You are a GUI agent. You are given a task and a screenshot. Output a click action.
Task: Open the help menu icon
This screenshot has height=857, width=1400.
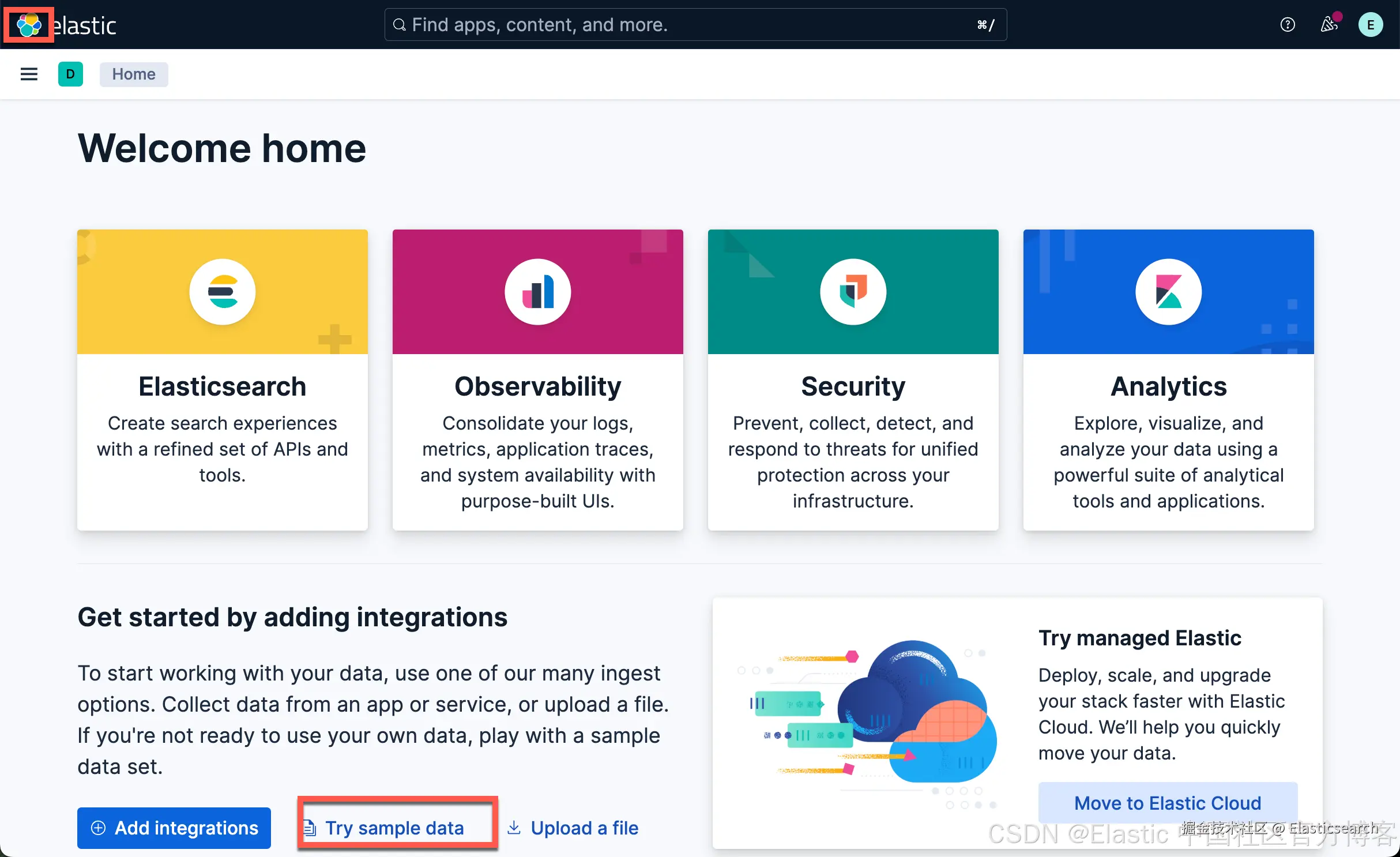(x=1287, y=25)
